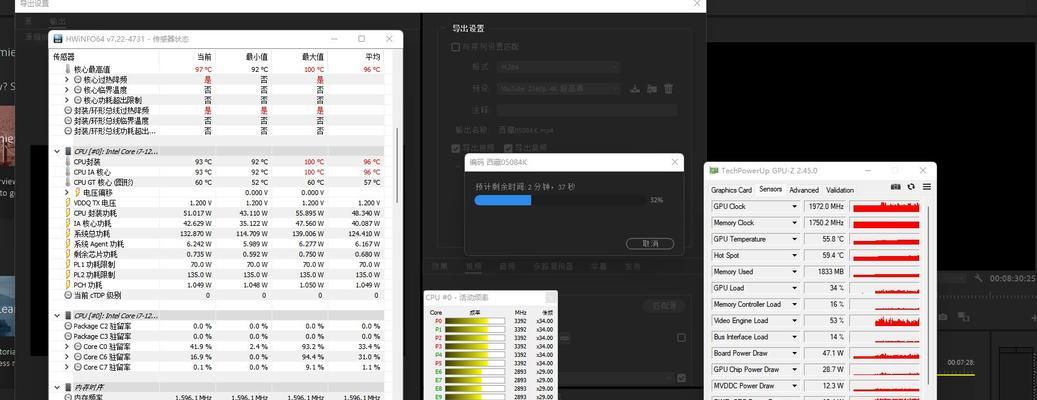Expand 核心功耗超出限制 tree row
This screenshot has width=1037, height=400.
[x=67, y=100]
